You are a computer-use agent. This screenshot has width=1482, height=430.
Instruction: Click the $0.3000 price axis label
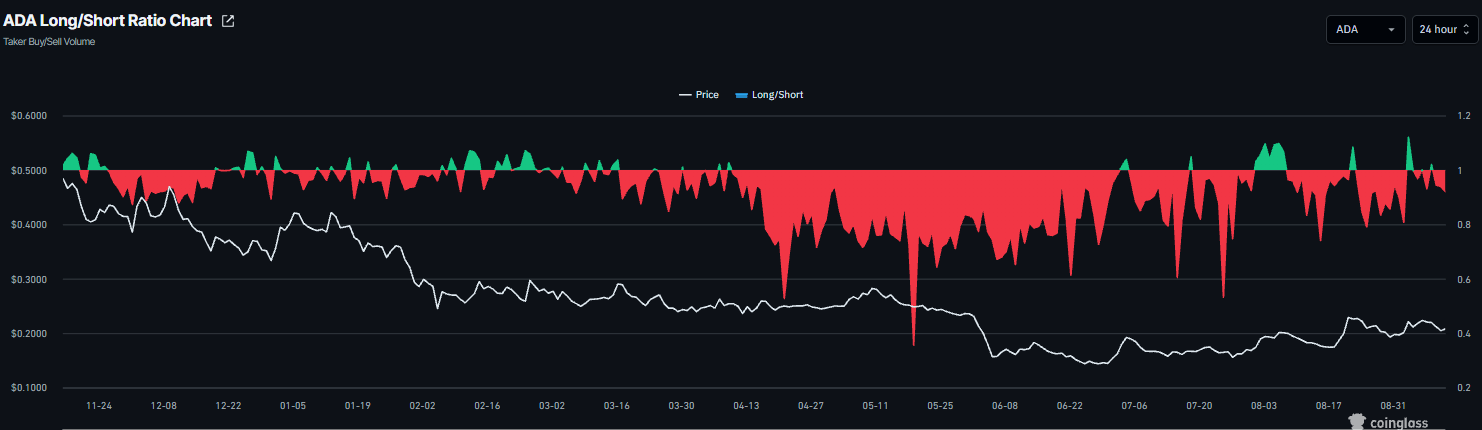(29, 280)
